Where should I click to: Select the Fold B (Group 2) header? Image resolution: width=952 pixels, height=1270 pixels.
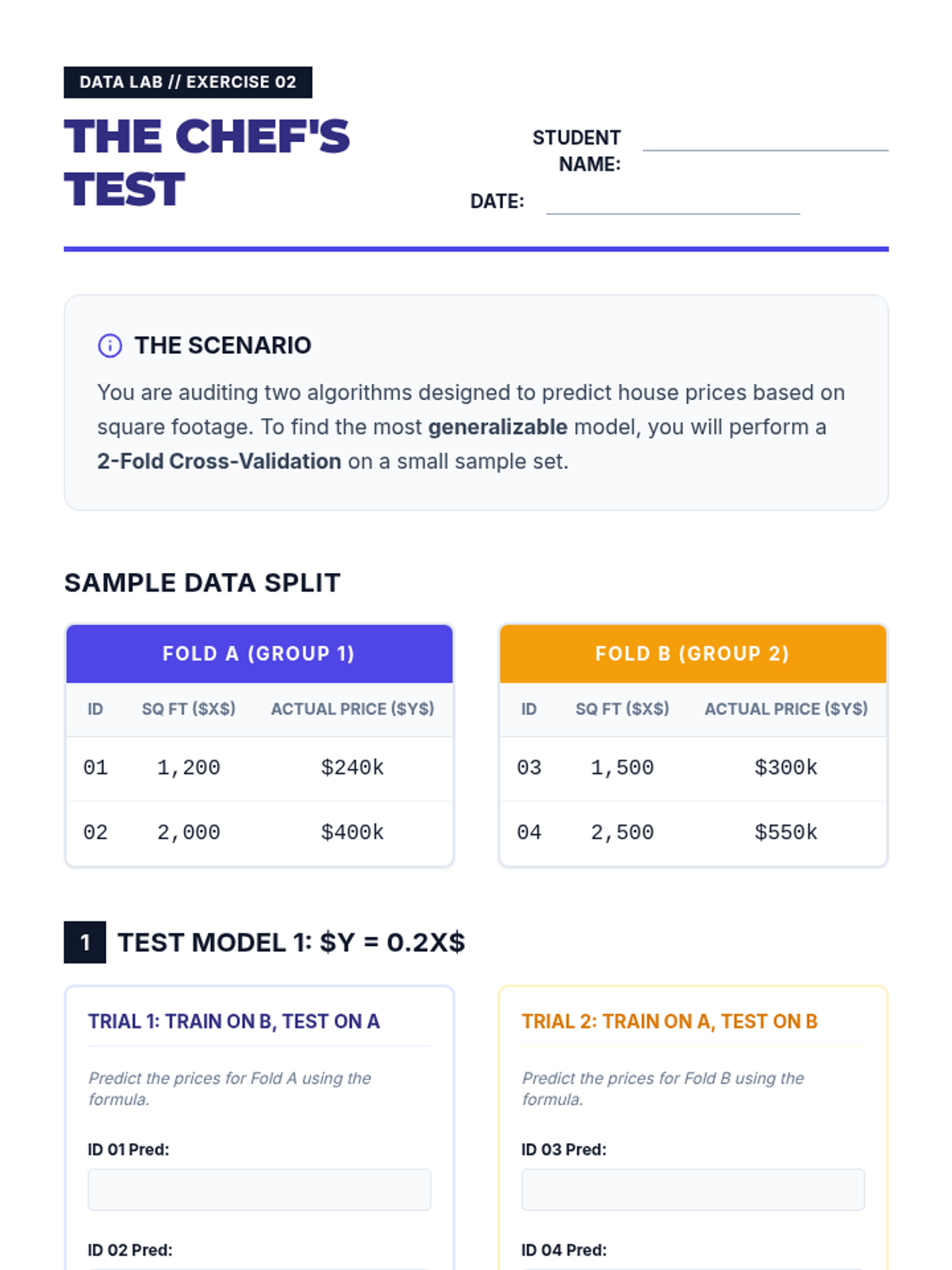pyautogui.click(x=693, y=654)
